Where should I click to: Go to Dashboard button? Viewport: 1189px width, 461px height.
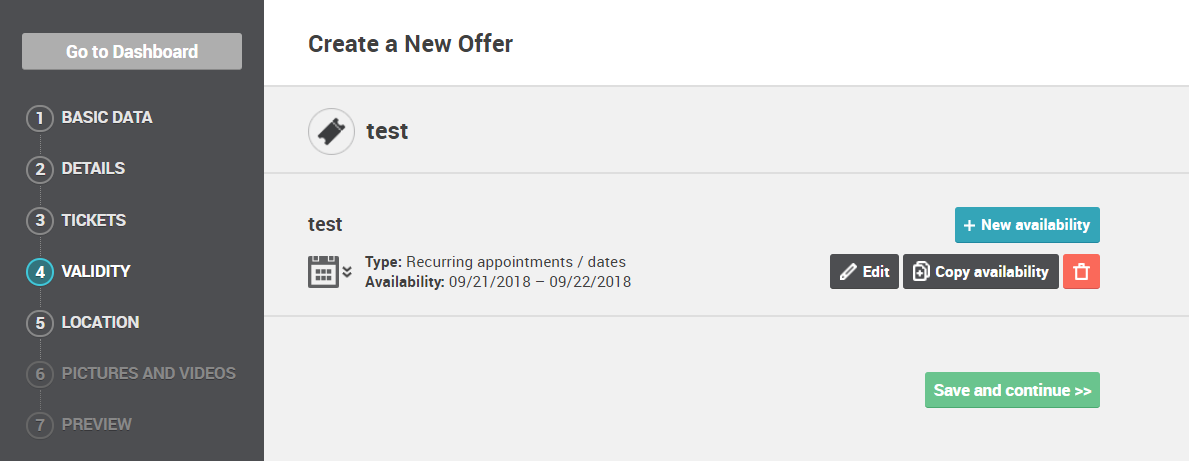tap(132, 52)
